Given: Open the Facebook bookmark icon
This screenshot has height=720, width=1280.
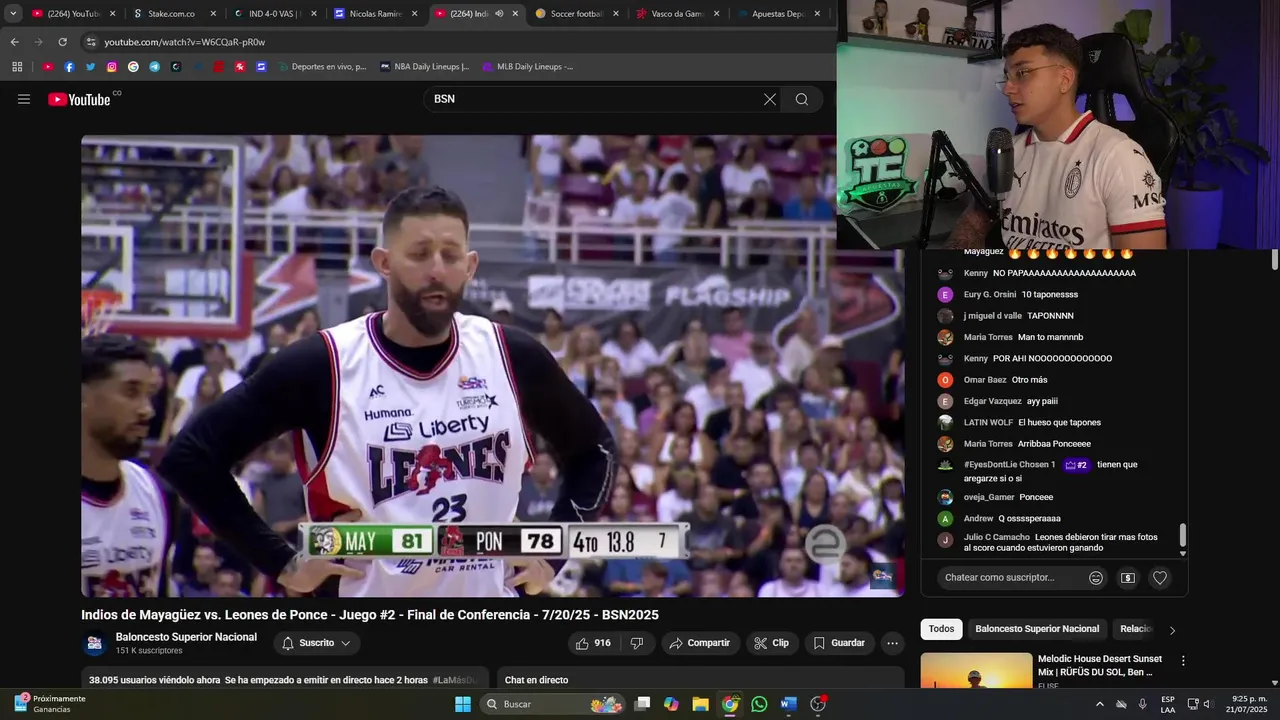Looking at the screenshot, I should pyautogui.click(x=69, y=67).
